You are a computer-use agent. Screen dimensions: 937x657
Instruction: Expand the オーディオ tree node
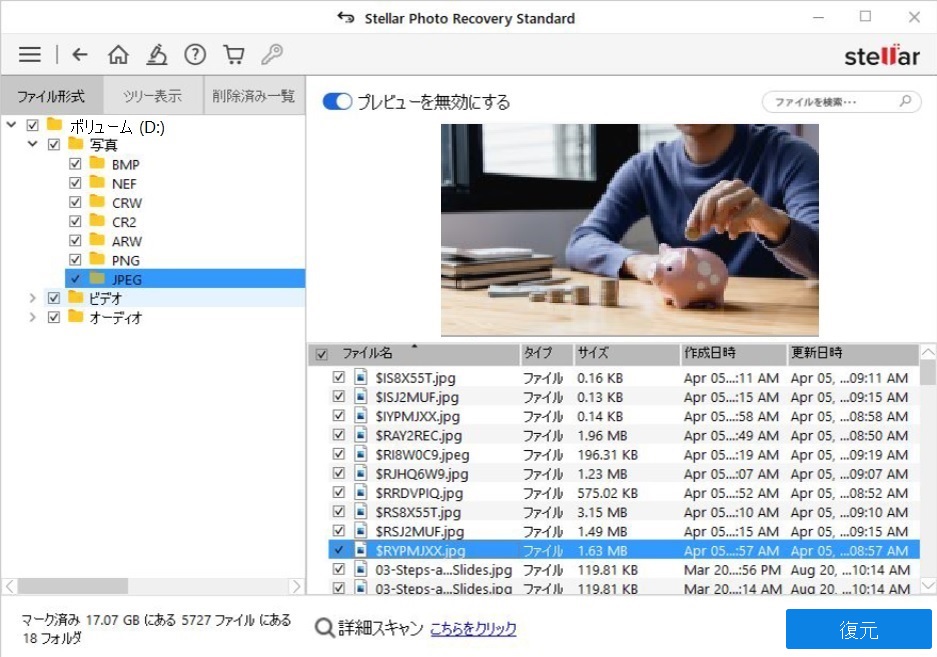pos(32,316)
